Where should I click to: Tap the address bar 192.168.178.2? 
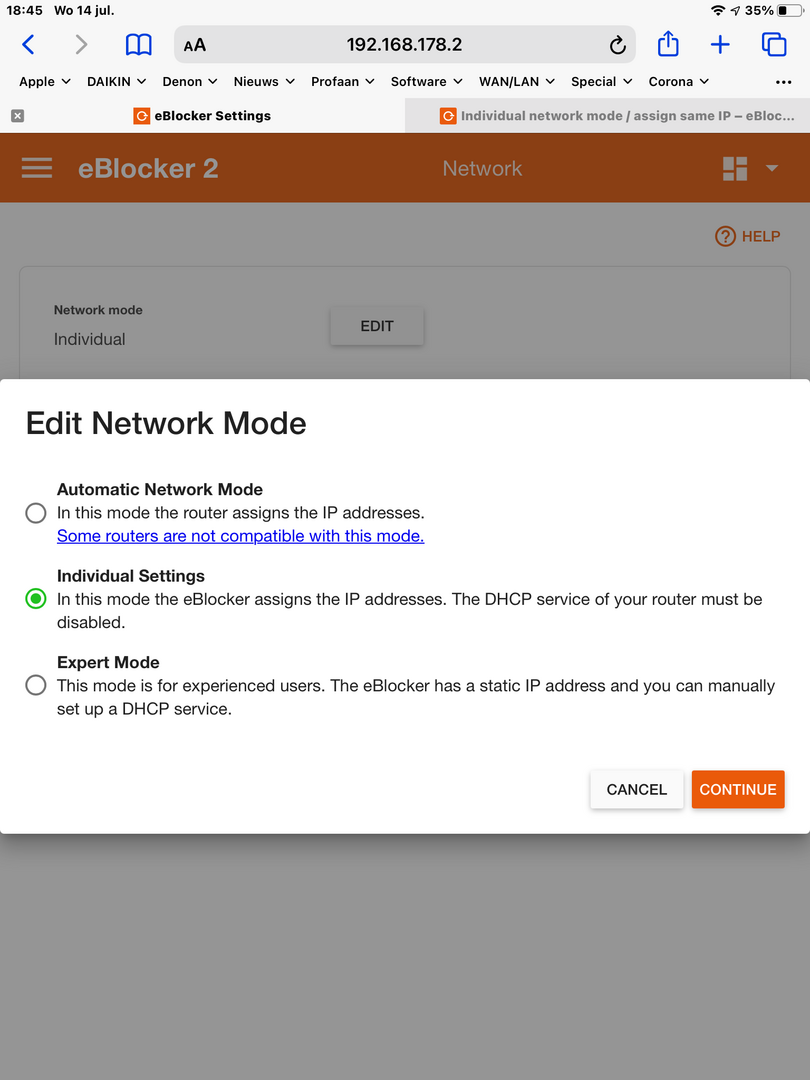(x=404, y=45)
